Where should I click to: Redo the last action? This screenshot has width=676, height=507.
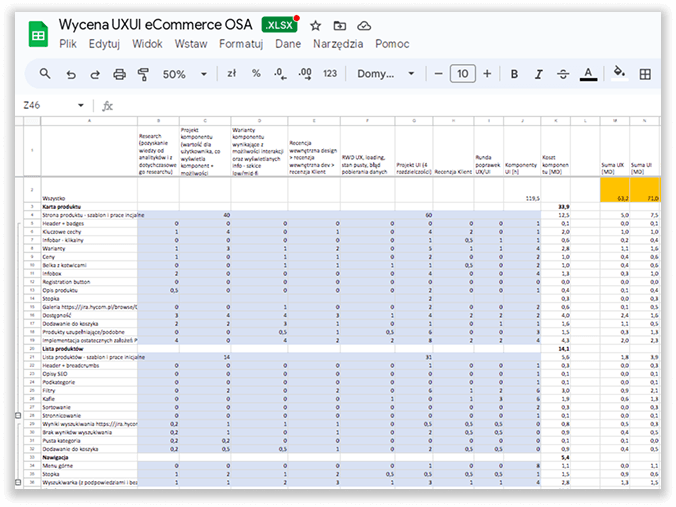[x=95, y=74]
